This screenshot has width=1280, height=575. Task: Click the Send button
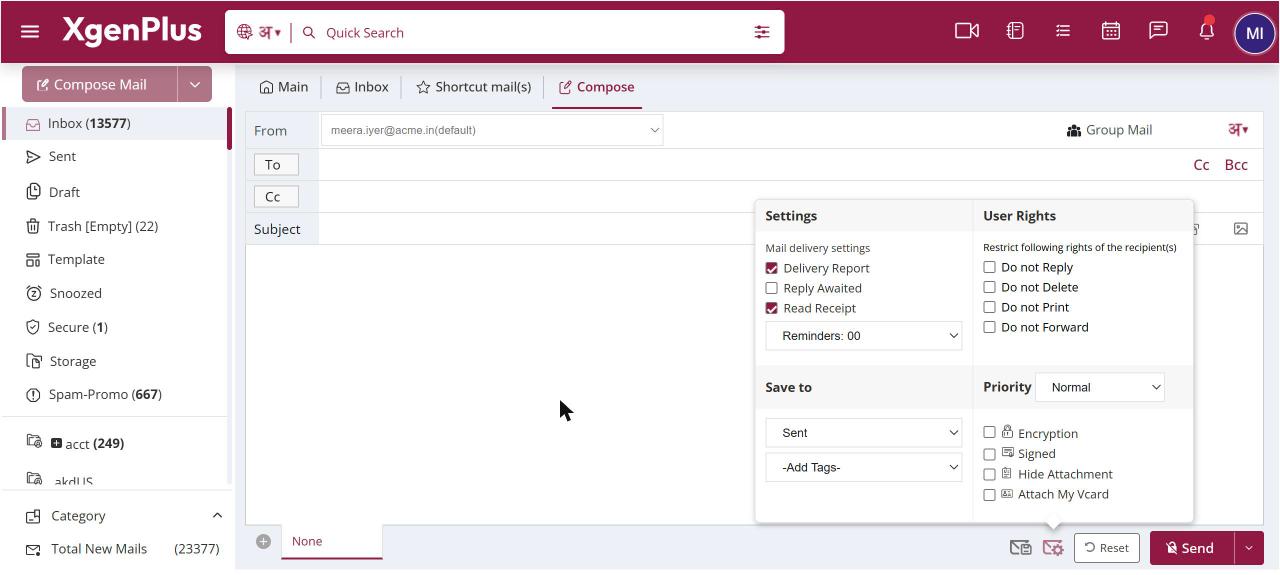pos(1192,548)
